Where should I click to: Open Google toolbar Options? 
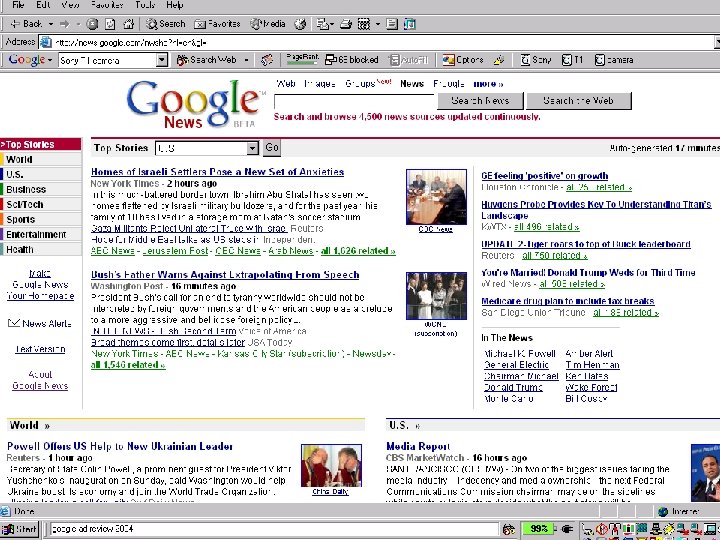pos(463,60)
